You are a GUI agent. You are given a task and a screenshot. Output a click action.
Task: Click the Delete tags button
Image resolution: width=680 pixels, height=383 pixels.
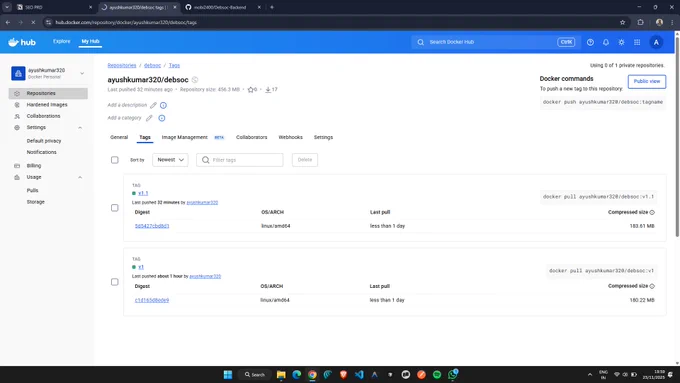(x=305, y=160)
